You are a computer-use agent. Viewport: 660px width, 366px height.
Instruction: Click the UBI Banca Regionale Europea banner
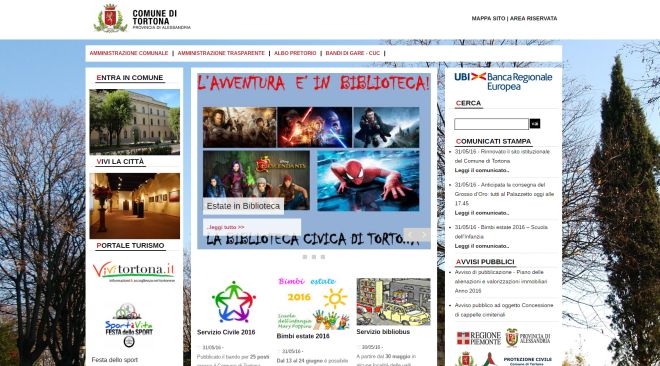(503, 82)
